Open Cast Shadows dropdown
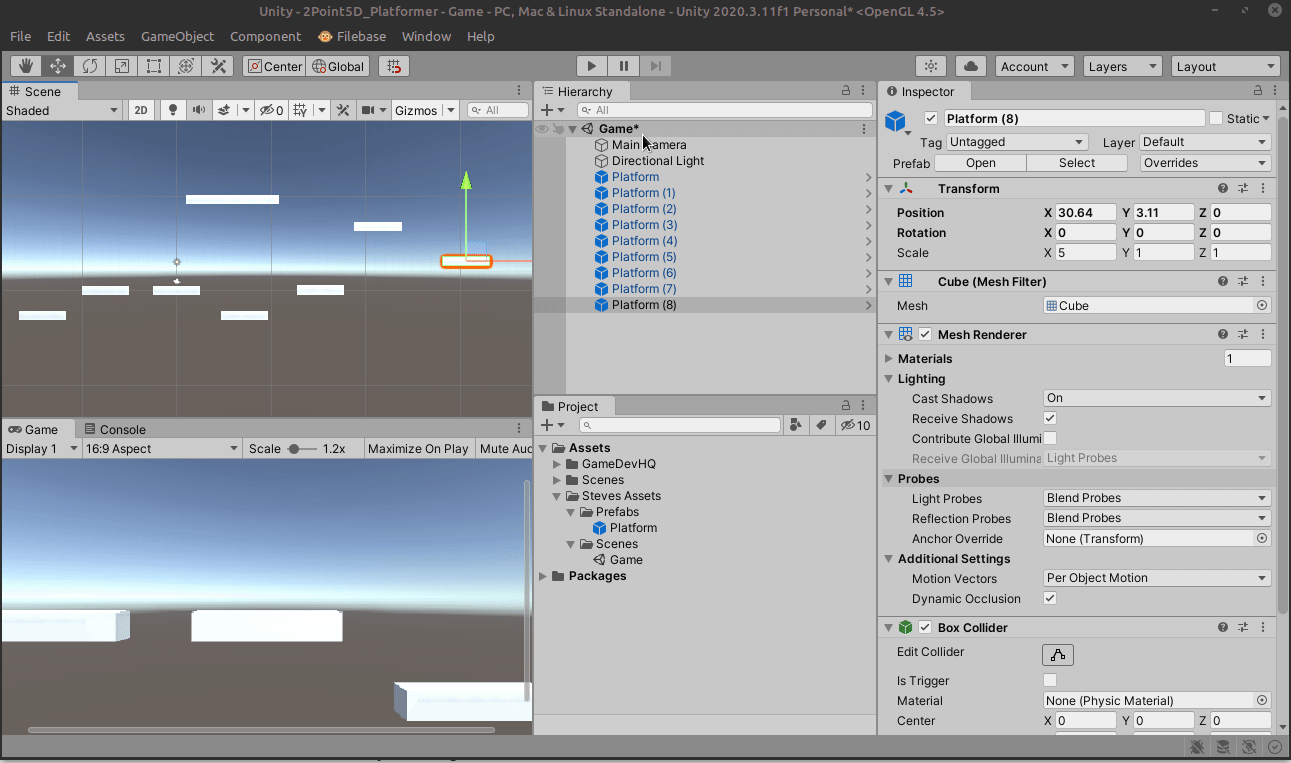Screen dimensions: 1291x763 click(x=1157, y=398)
